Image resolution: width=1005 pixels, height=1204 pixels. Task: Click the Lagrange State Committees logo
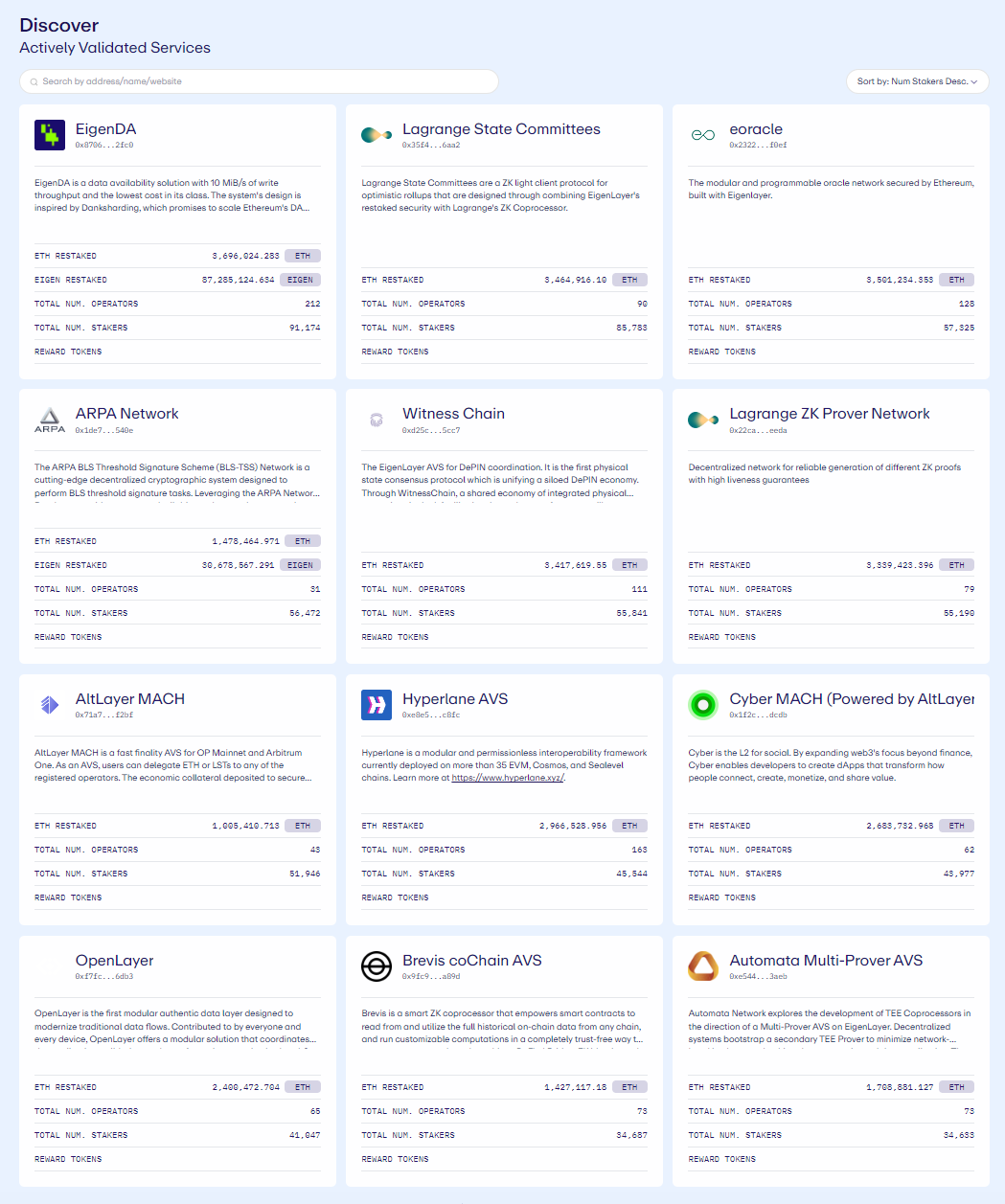tap(377, 135)
